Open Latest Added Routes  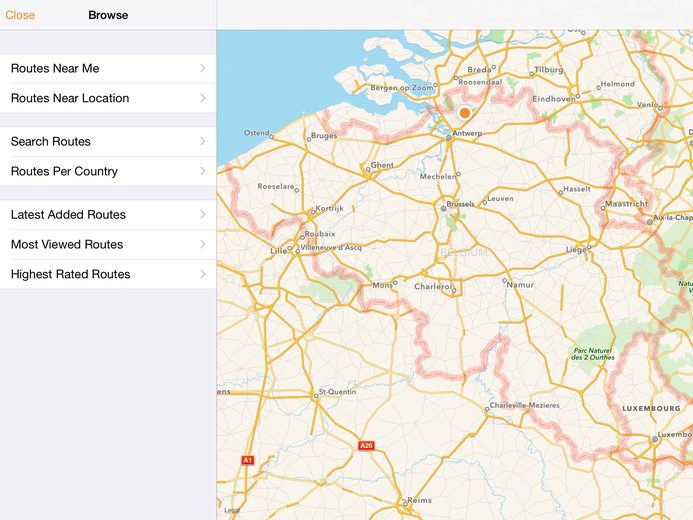[108, 215]
